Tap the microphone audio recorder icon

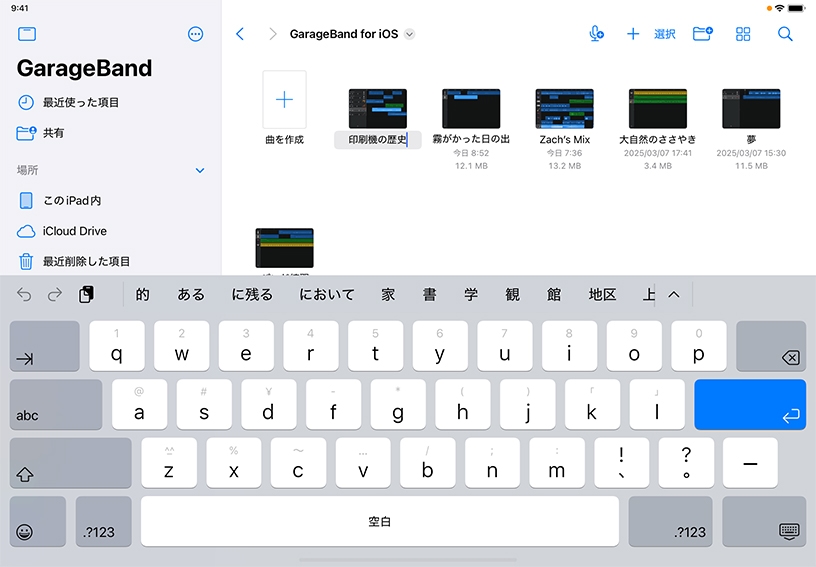click(597, 34)
